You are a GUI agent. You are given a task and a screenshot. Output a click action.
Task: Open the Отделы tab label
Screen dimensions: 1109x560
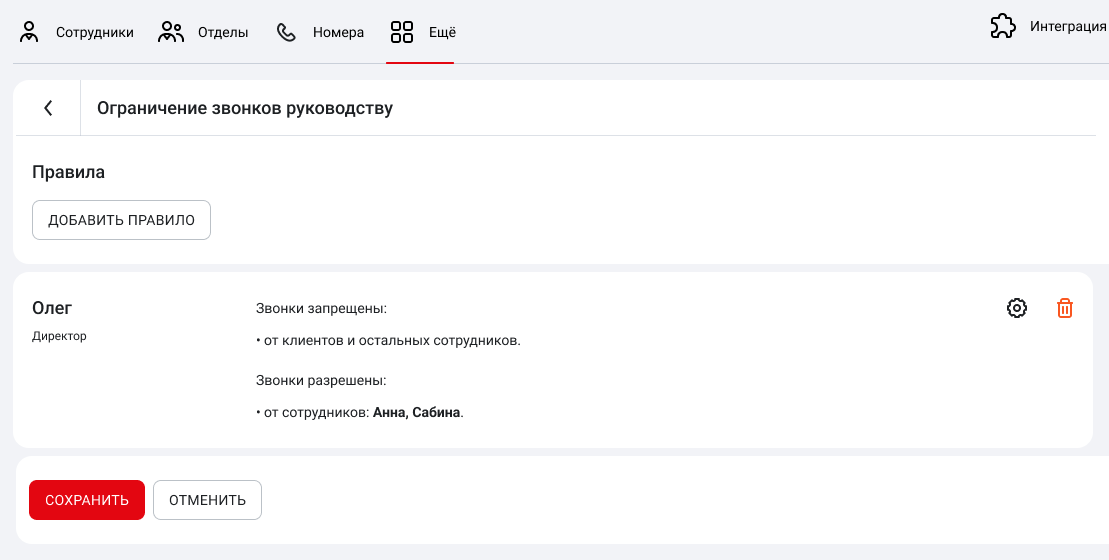point(223,32)
